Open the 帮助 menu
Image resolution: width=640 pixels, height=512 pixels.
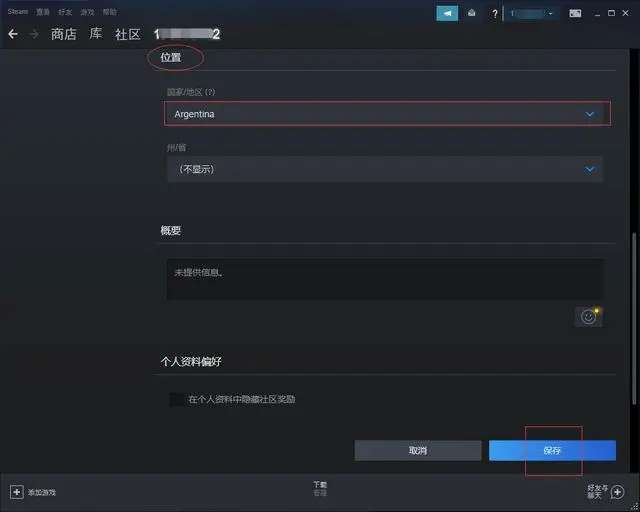[109, 12]
